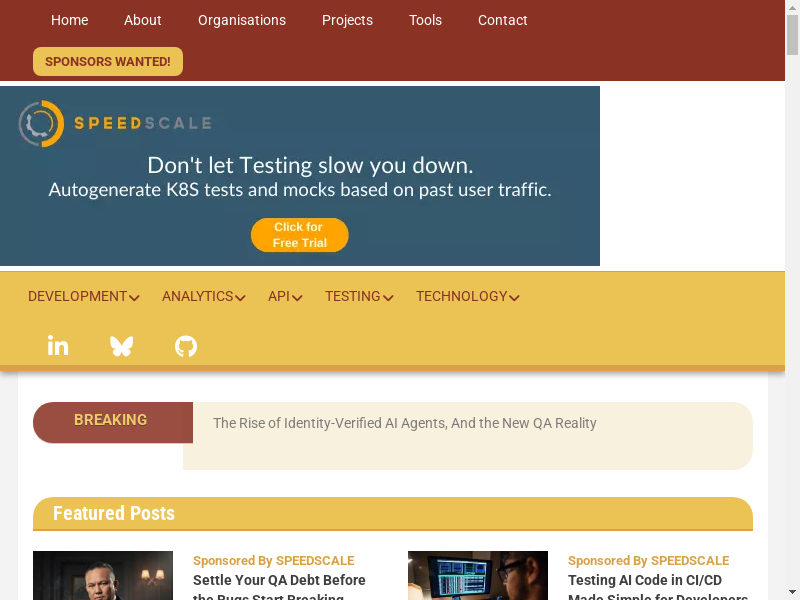The width and height of the screenshot is (800, 600).
Task: Expand the Testing dropdown menu
Action: click(359, 297)
